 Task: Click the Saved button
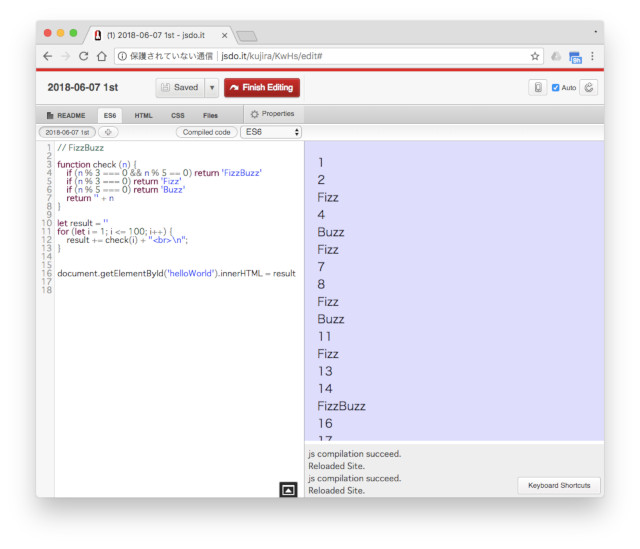point(180,88)
